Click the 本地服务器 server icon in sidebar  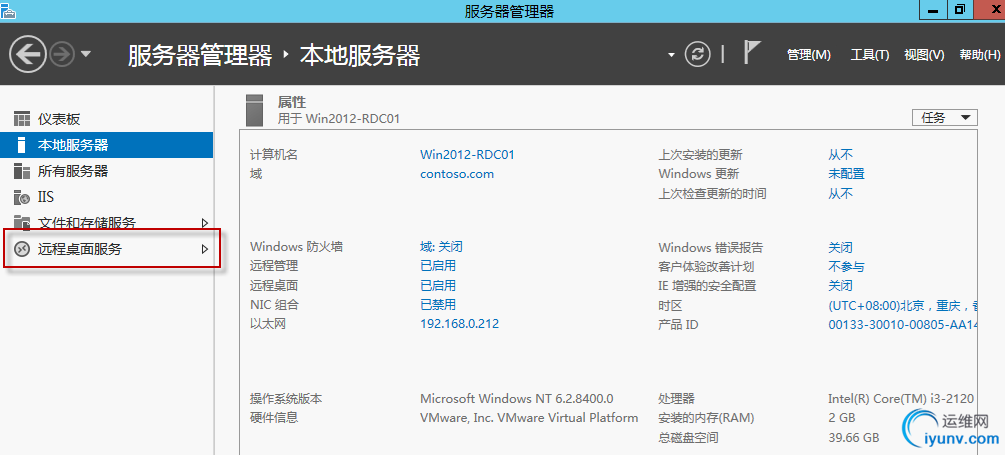click(x=22, y=145)
